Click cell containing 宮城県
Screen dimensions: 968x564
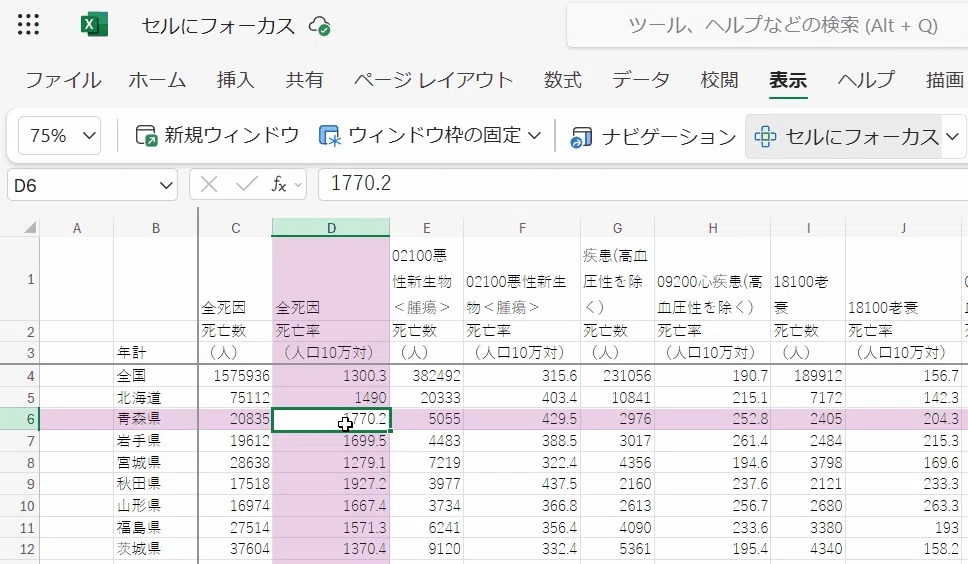pyautogui.click(x=156, y=462)
